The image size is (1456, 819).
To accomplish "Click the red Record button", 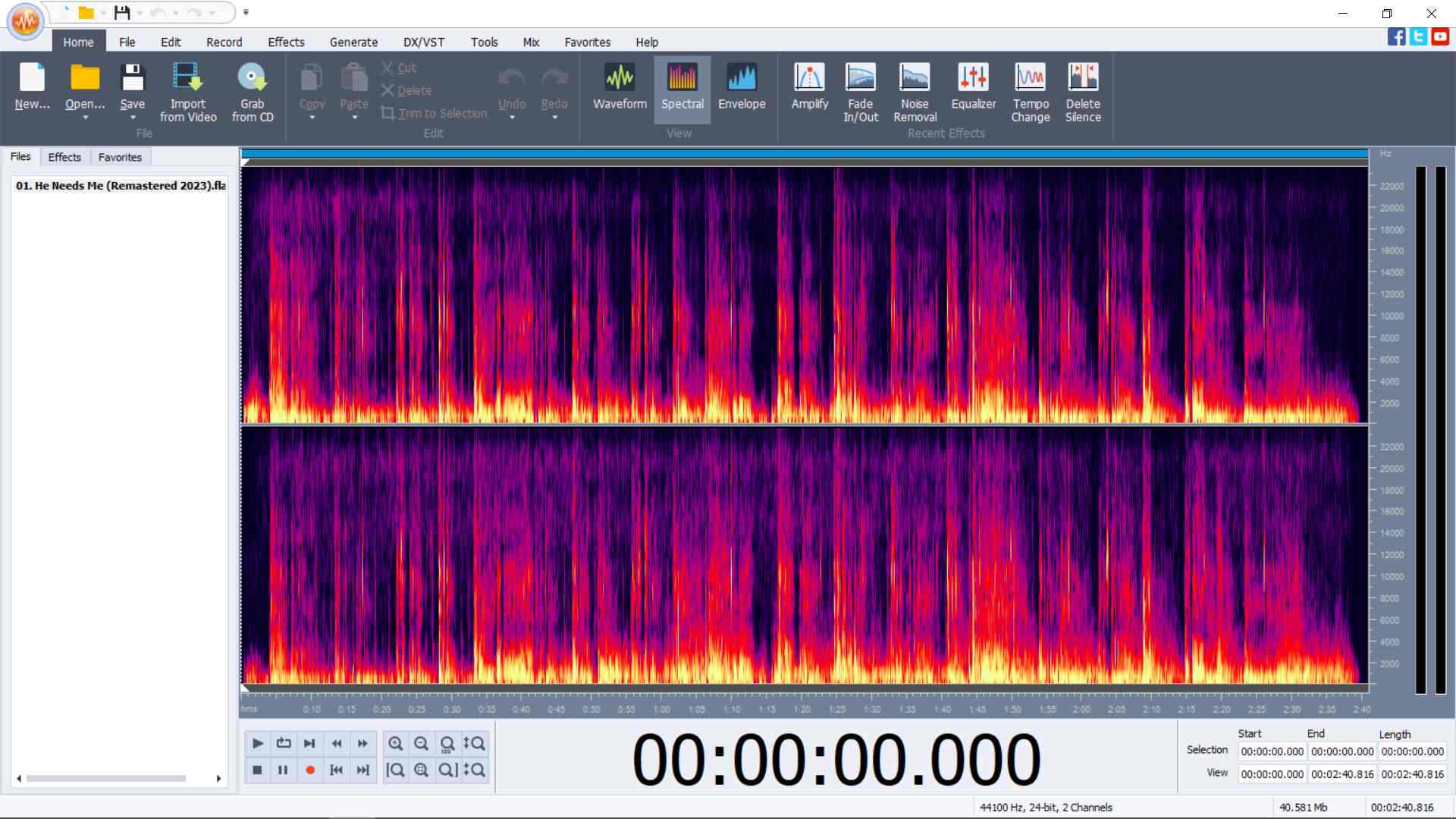I will click(309, 770).
